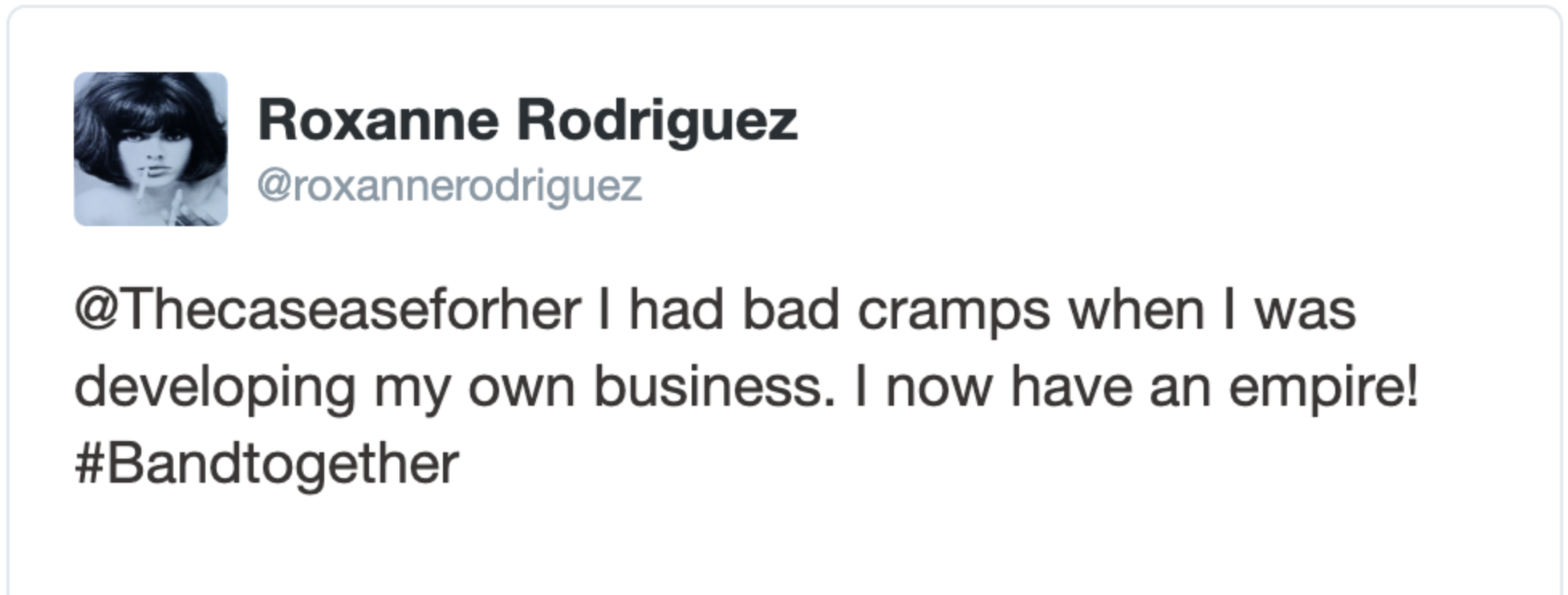
Task: Click the word "developing" in the tweet
Action: pos(215,388)
